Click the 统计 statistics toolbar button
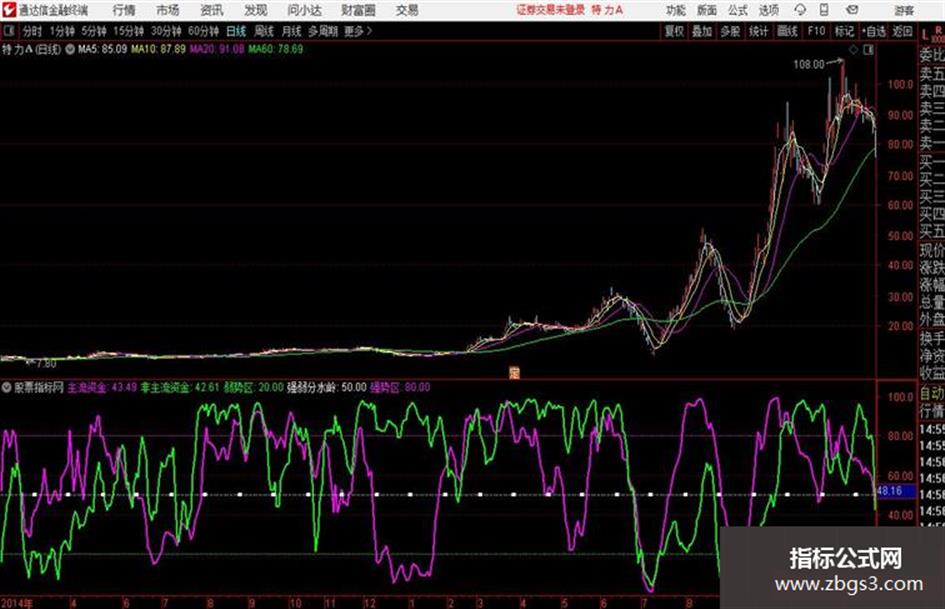 coord(759,31)
